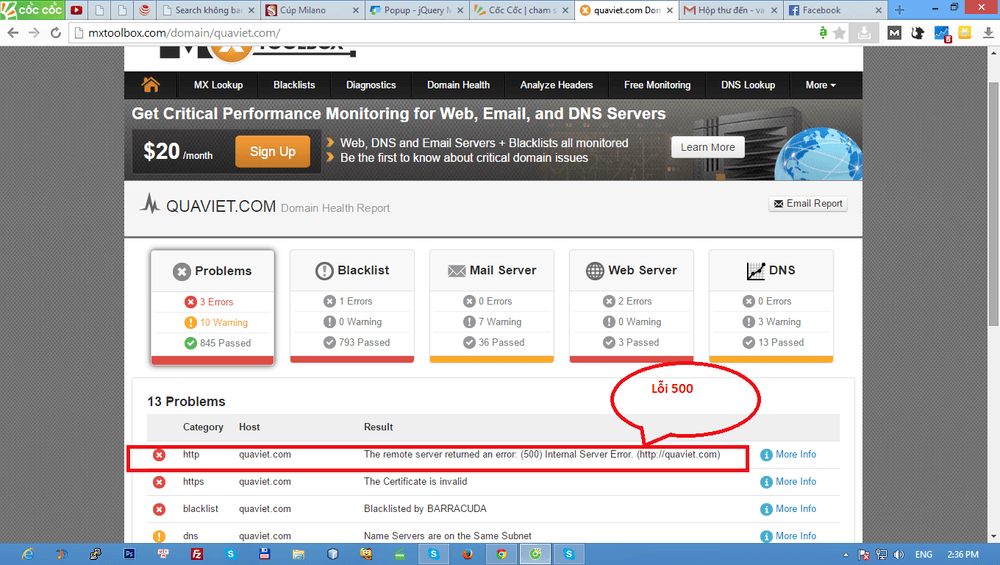Click '10 Warning' in Problems card

click(x=224, y=323)
